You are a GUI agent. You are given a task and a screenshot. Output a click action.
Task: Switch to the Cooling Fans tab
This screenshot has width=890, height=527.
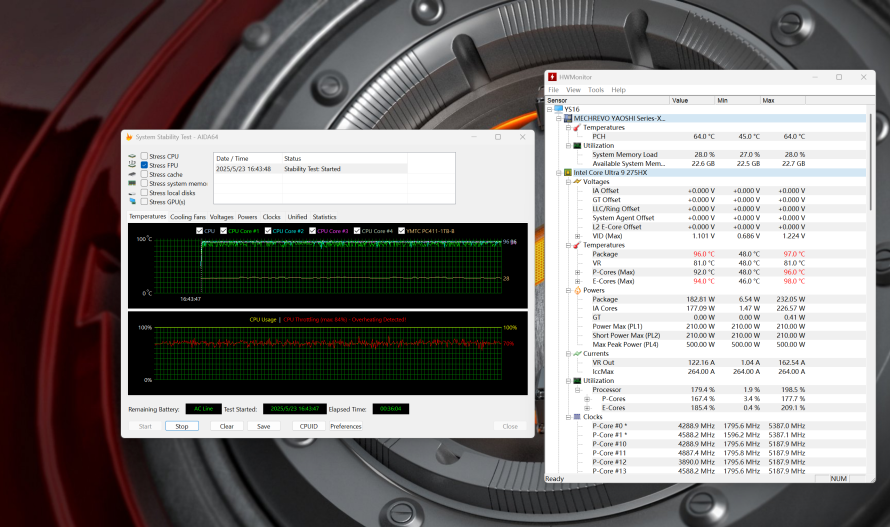pyautogui.click(x=188, y=217)
